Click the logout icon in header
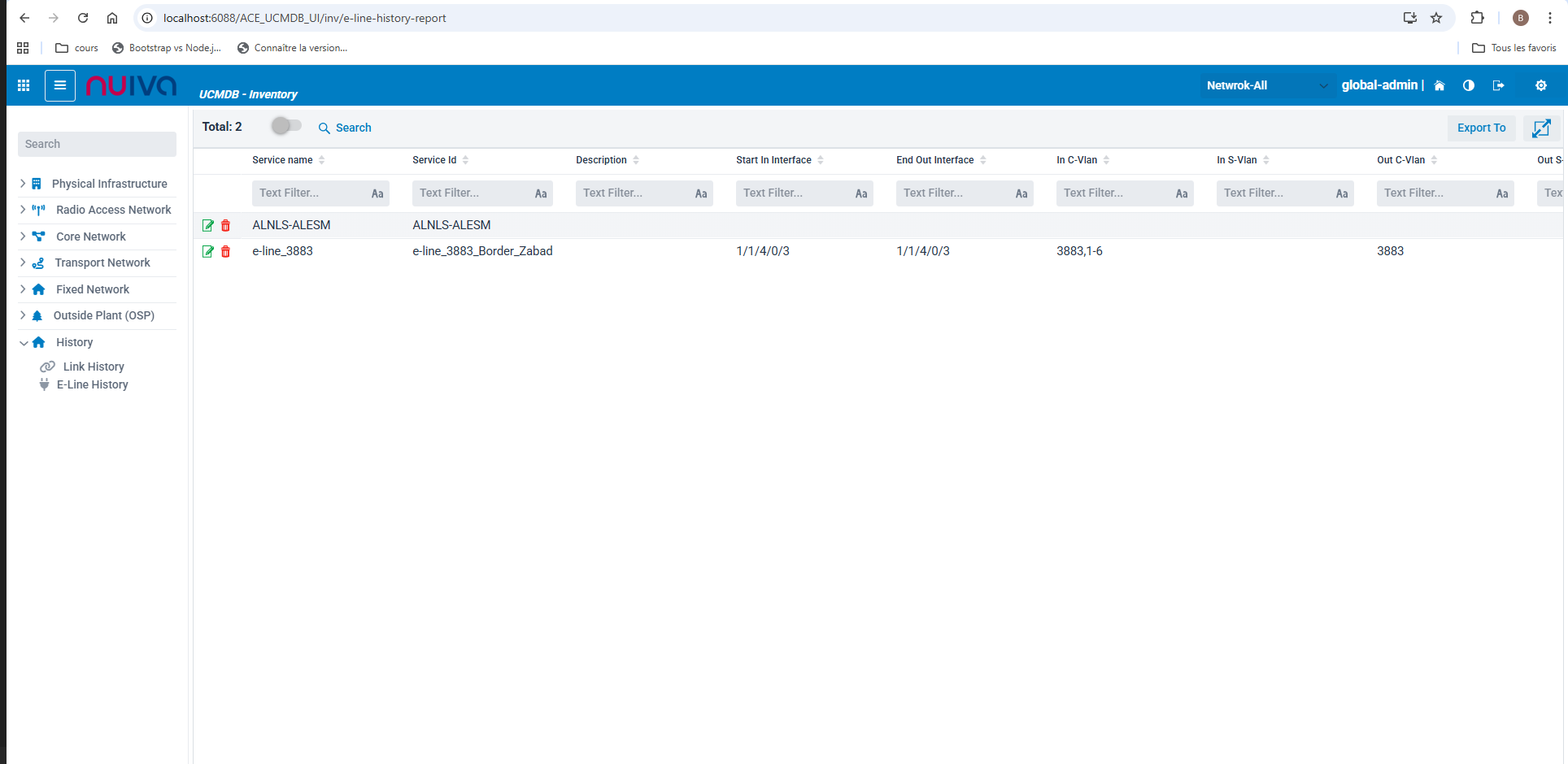1568x764 pixels. click(1499, 85)
